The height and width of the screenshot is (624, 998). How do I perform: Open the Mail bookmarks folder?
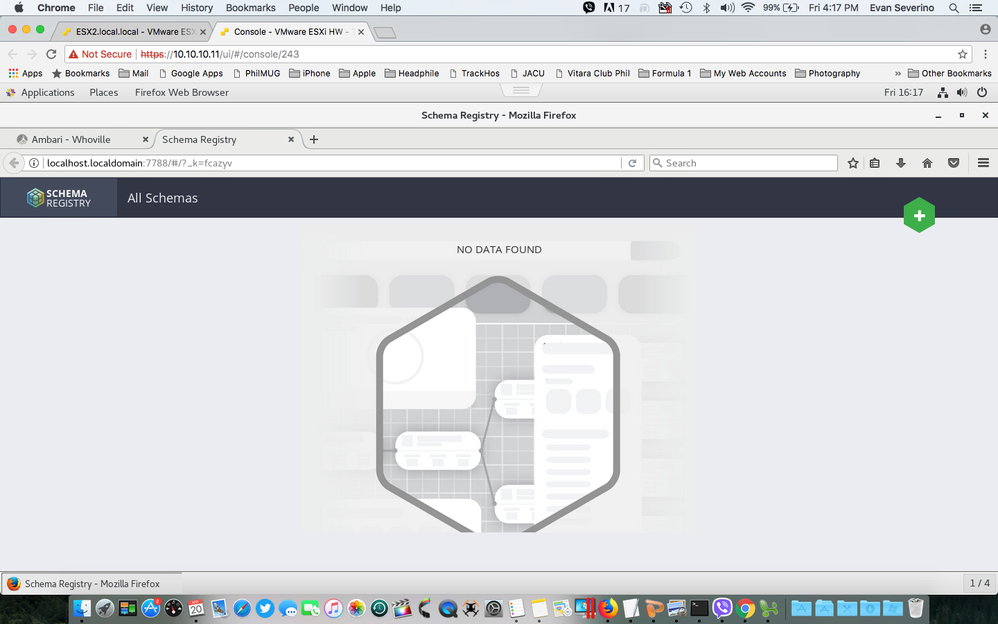tap(134, 73)
